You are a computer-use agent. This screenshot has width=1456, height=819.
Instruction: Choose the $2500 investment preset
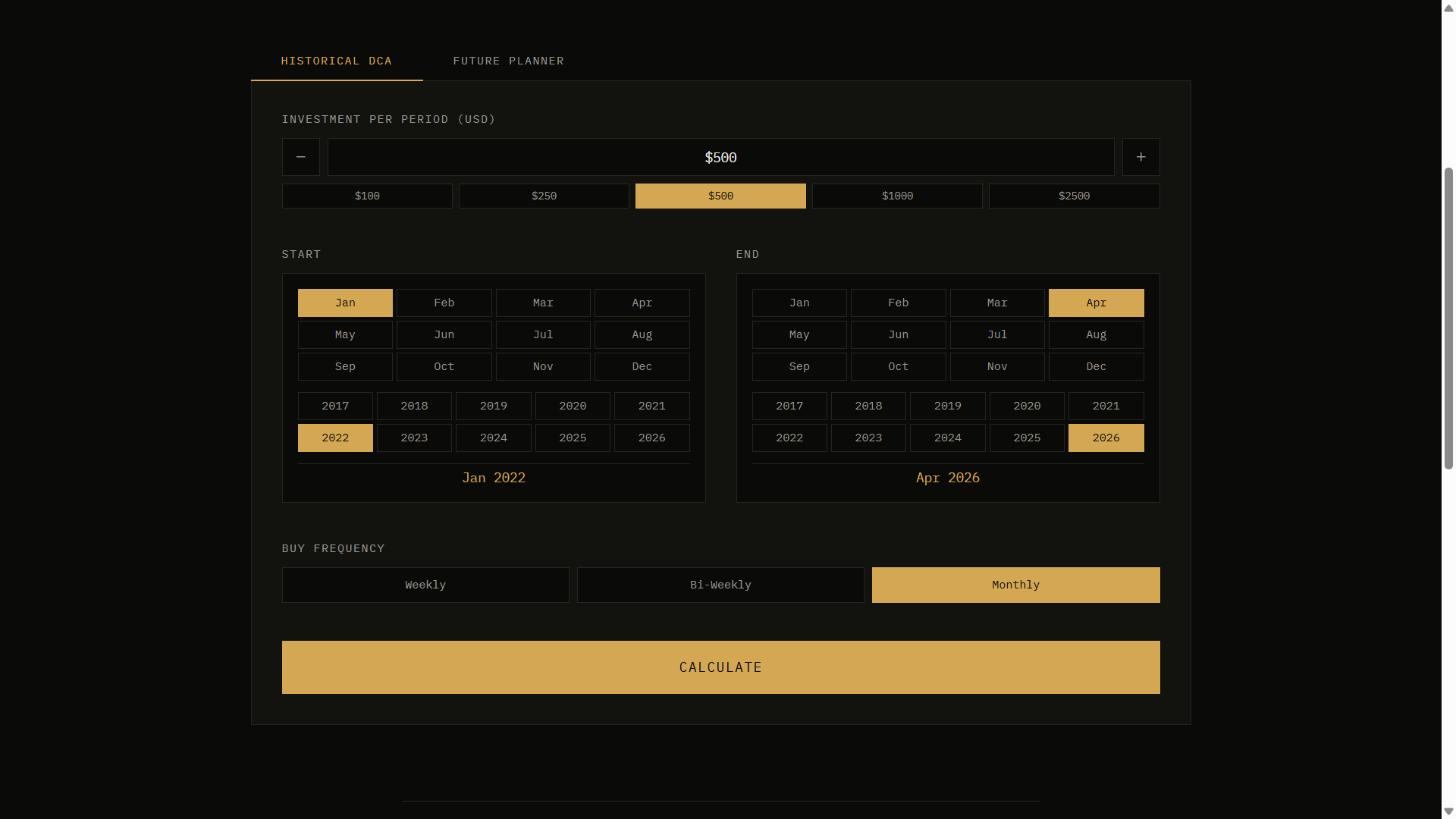point(1074,196)
